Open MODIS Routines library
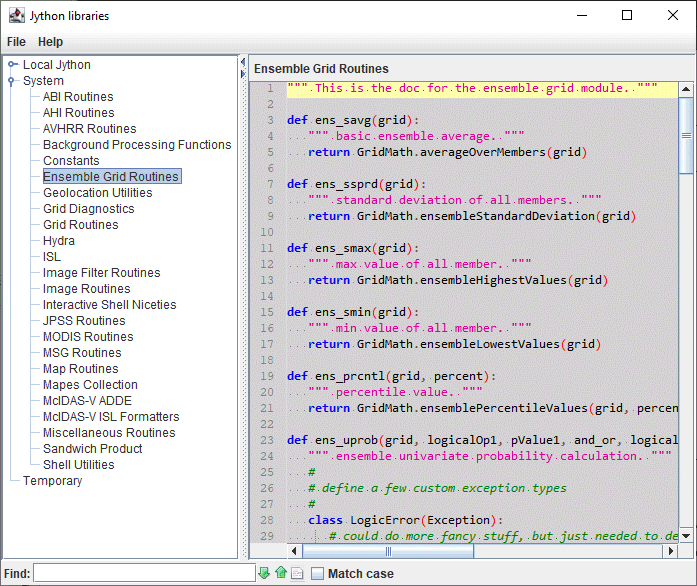 pos(88,337)
